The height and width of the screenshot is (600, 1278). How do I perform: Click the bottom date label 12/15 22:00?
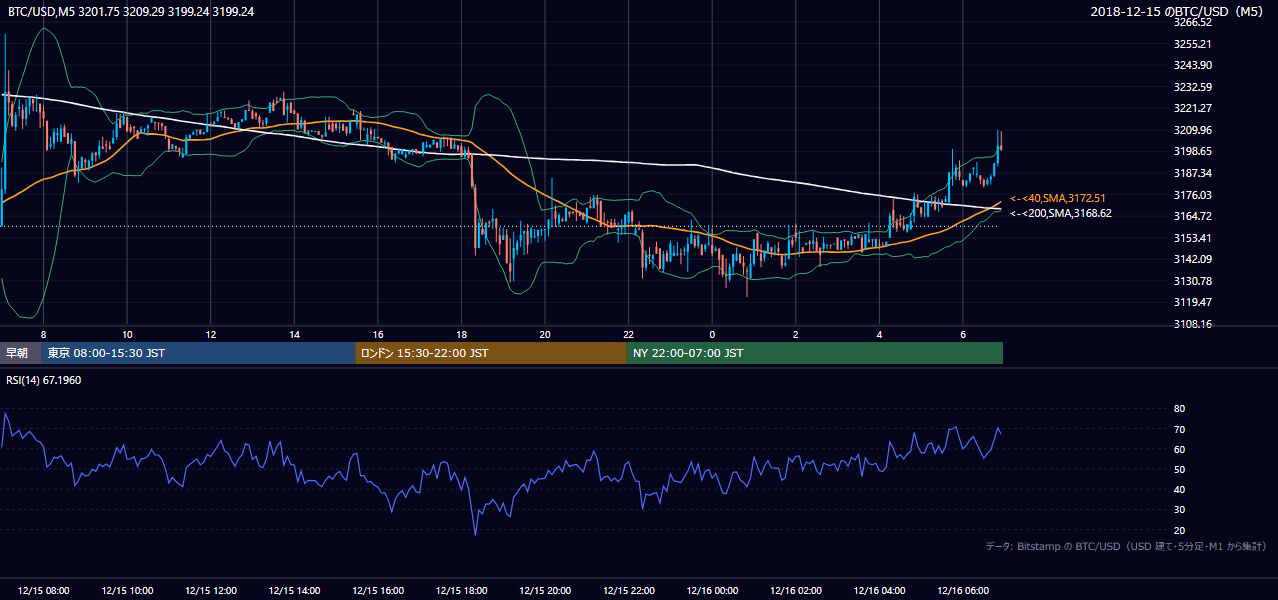click(628, 591)
